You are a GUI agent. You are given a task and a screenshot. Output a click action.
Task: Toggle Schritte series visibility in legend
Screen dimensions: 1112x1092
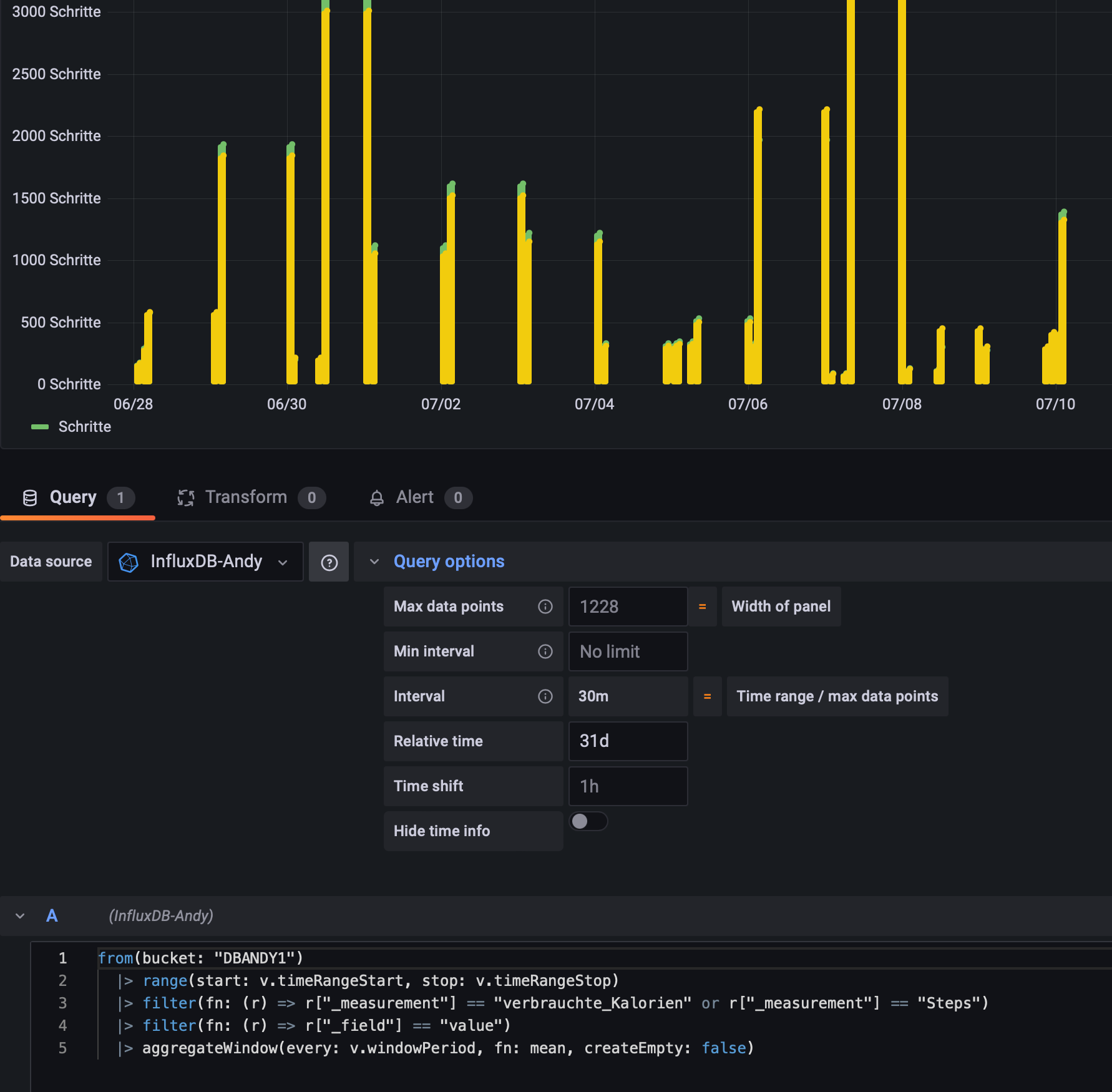pos(84,427)
